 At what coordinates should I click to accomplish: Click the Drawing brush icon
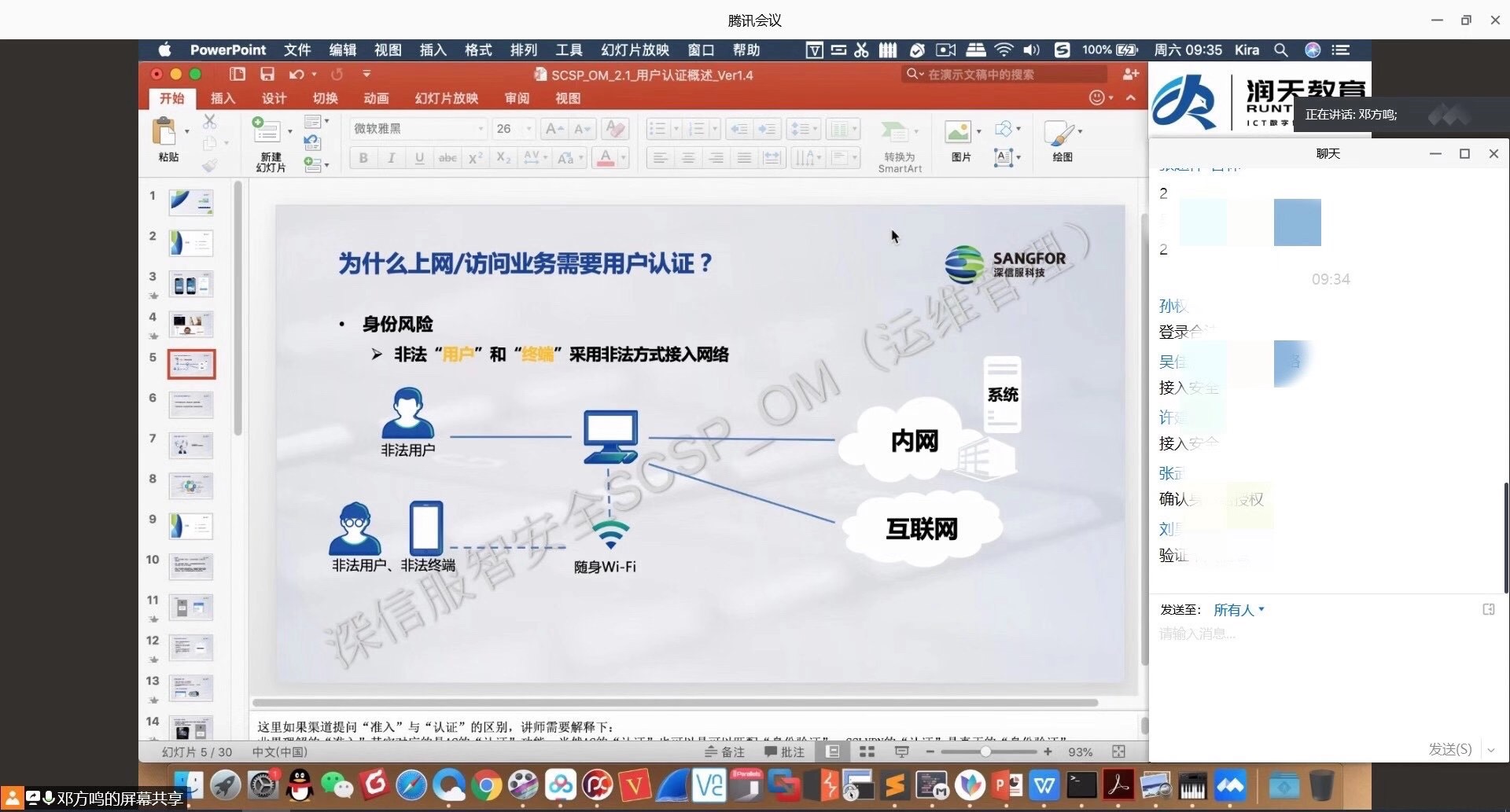1059,133
